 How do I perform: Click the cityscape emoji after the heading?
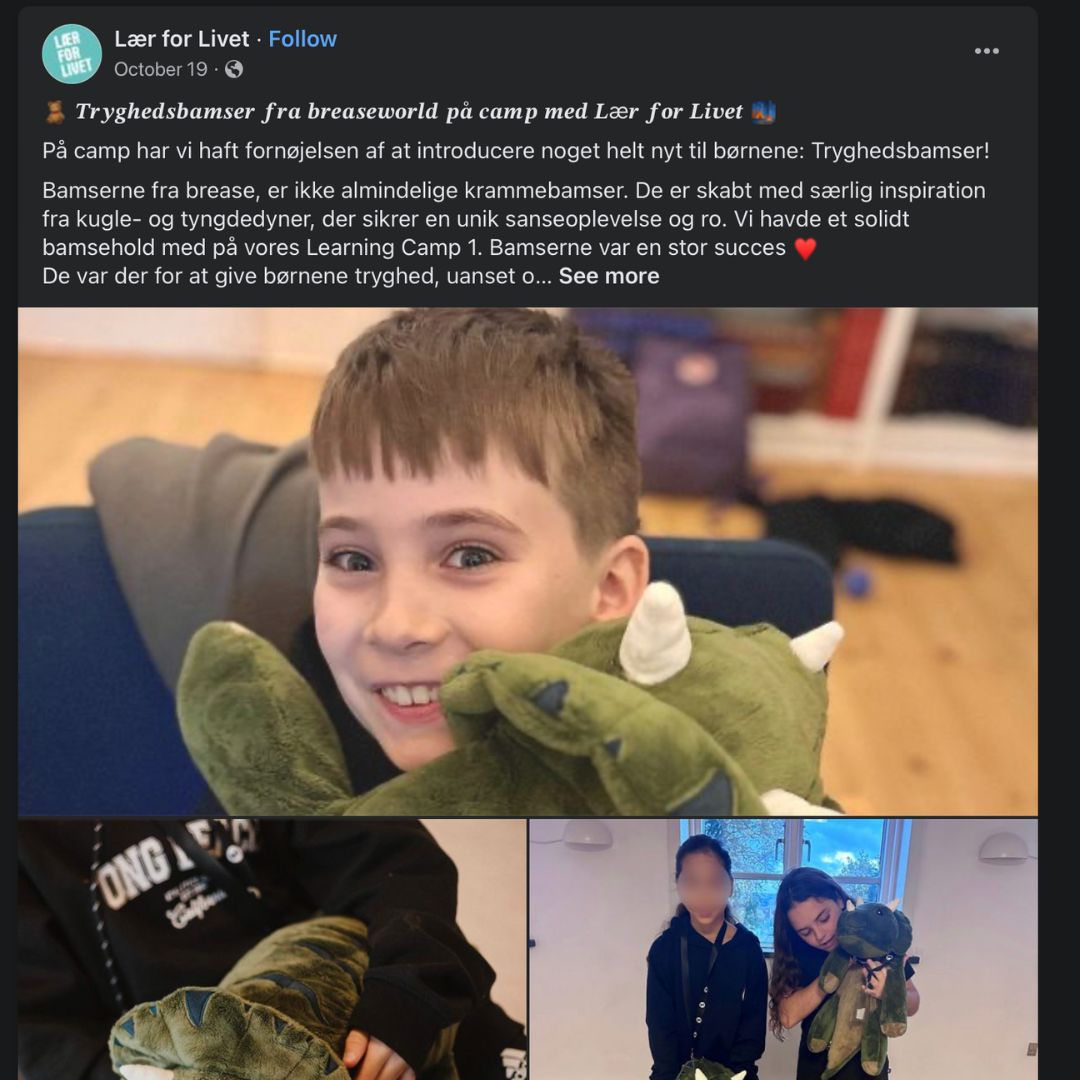763,112
